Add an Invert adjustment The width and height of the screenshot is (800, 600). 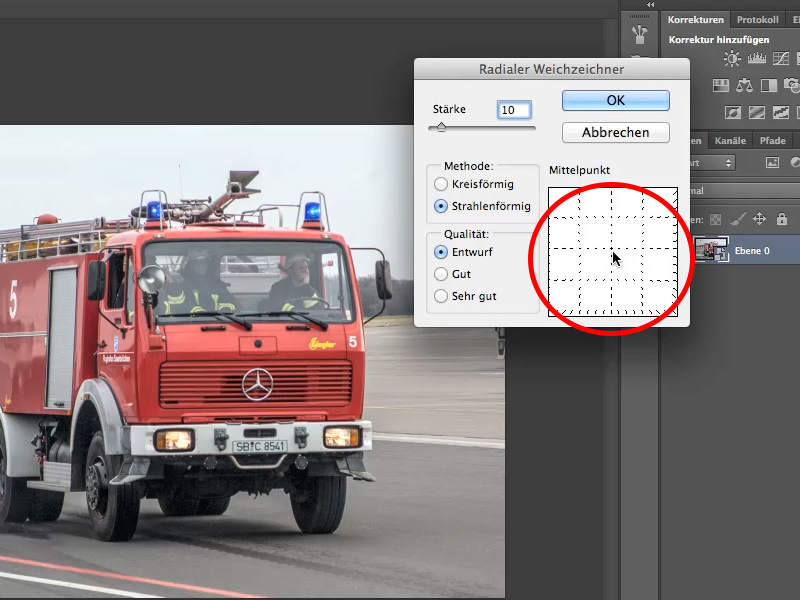(733, 112)
